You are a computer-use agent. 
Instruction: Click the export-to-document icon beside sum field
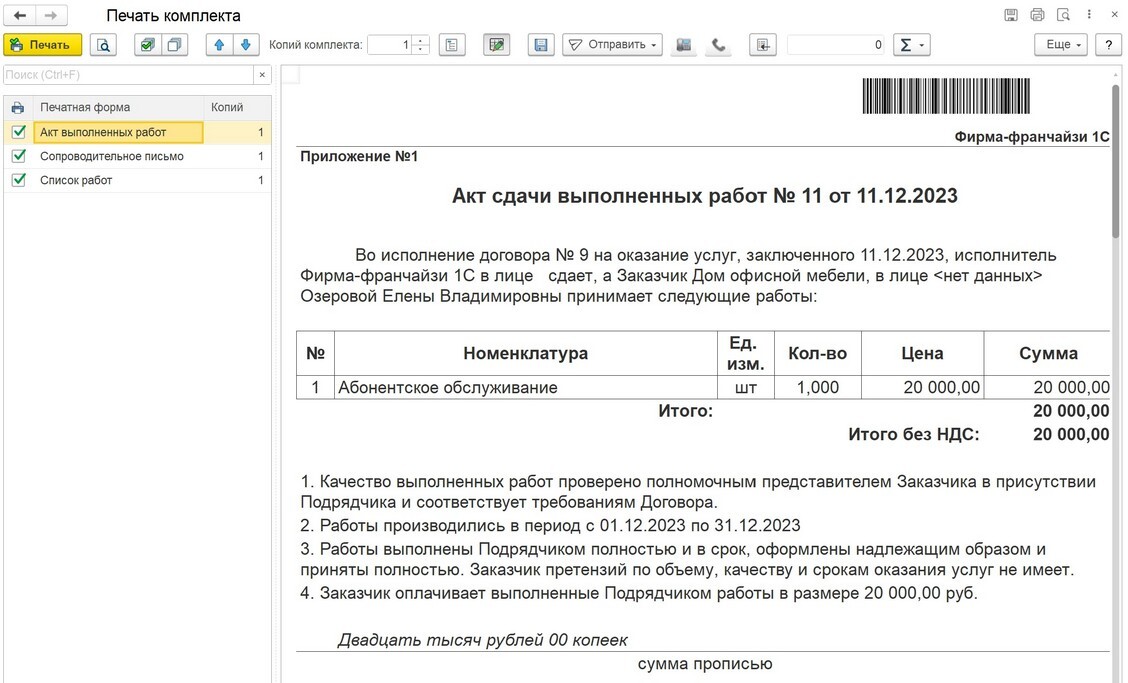(763, 45)
